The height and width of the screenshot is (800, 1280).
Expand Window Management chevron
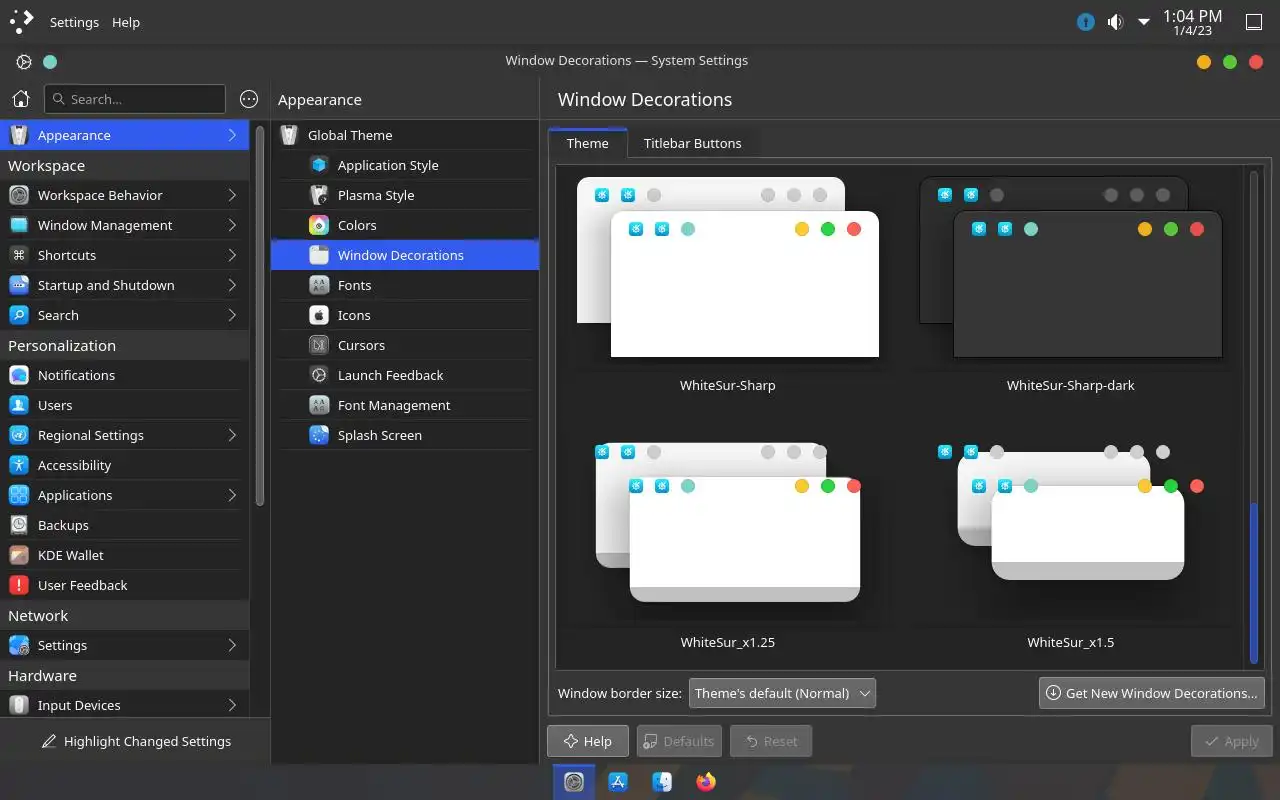tap(232, 225)
